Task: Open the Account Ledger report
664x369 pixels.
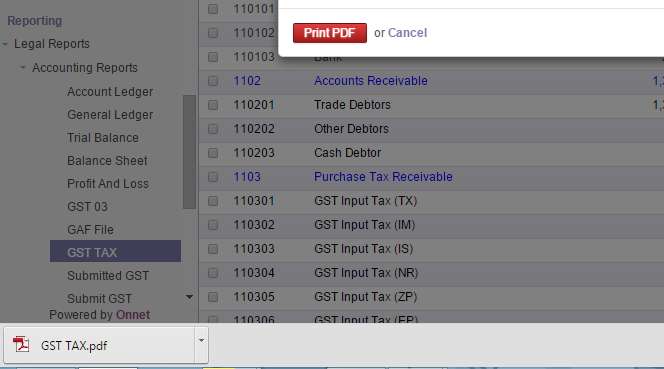Action: tap(110, 92)
